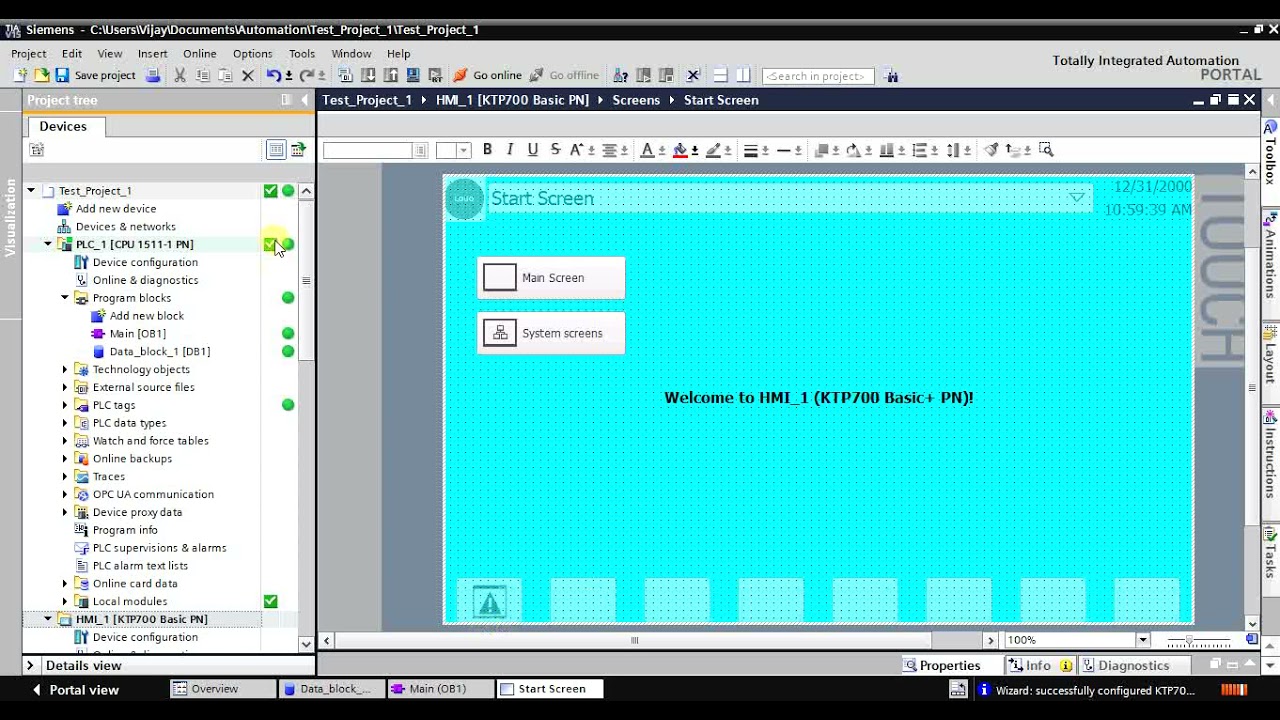Print with the printer toolbar icon
Image resolution: width=1280 pixels, height=720 pixels.
153,75
